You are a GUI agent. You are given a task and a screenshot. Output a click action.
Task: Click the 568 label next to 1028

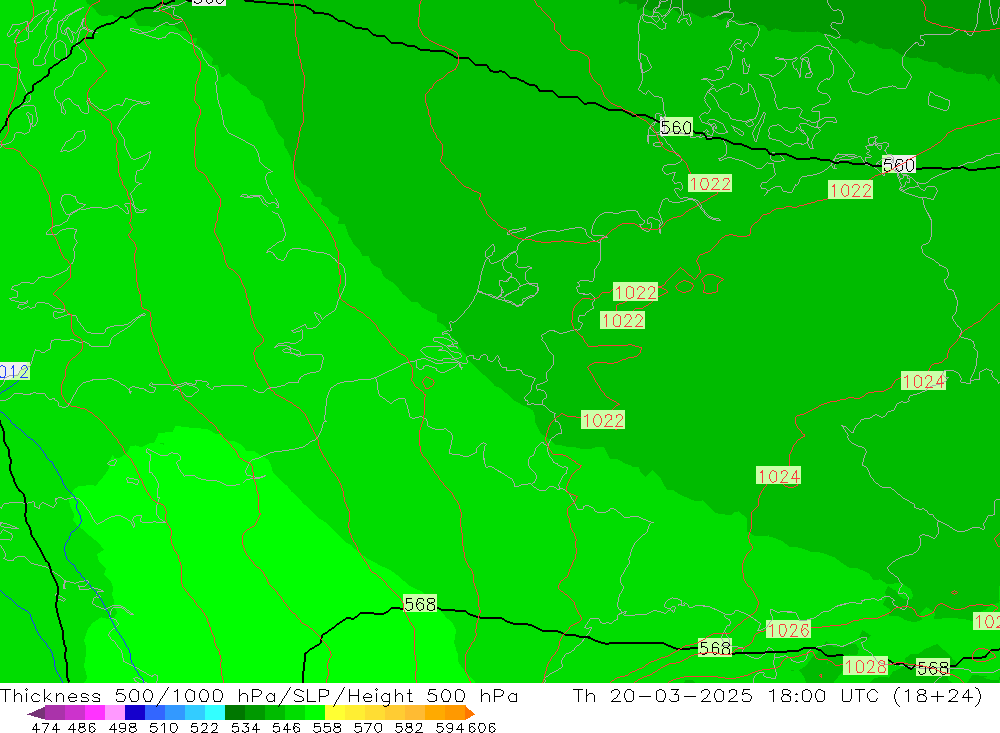click(932, 668)
